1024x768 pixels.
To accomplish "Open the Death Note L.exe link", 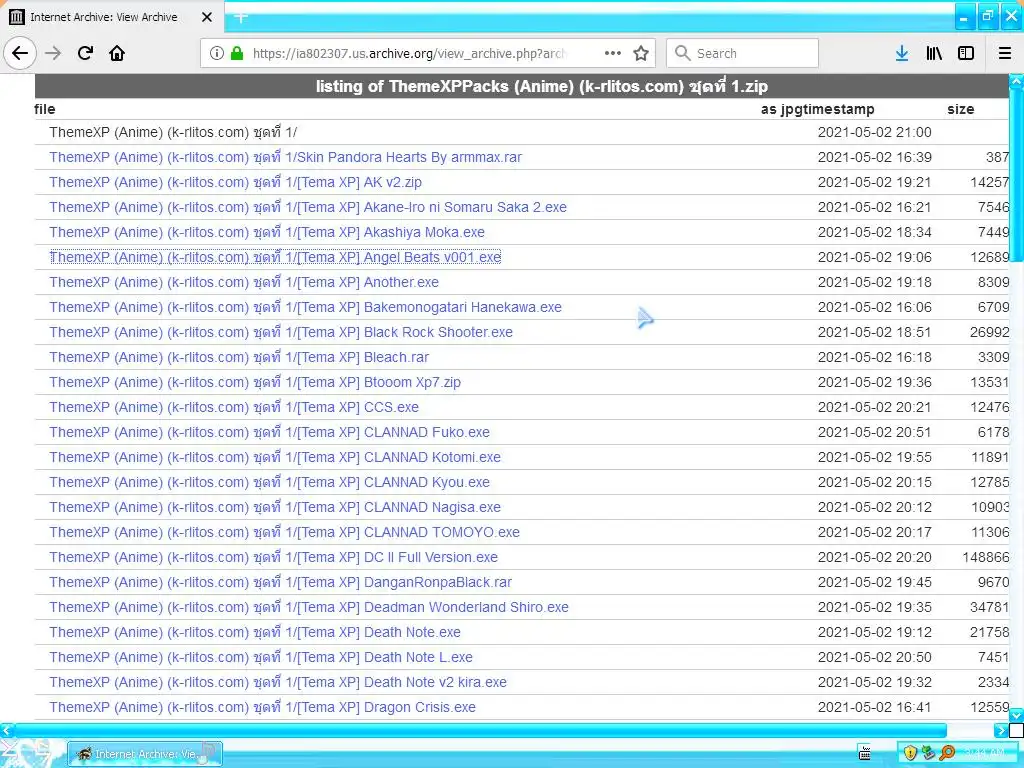I will [x=261, y=657].
